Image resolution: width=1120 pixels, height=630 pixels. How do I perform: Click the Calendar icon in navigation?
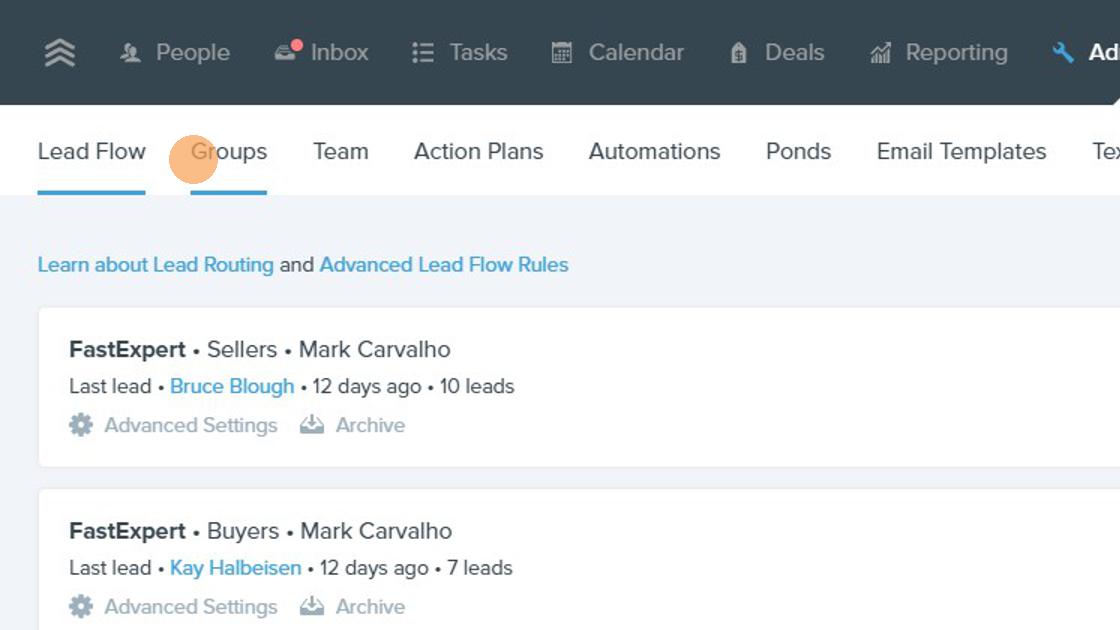(561, 52)
